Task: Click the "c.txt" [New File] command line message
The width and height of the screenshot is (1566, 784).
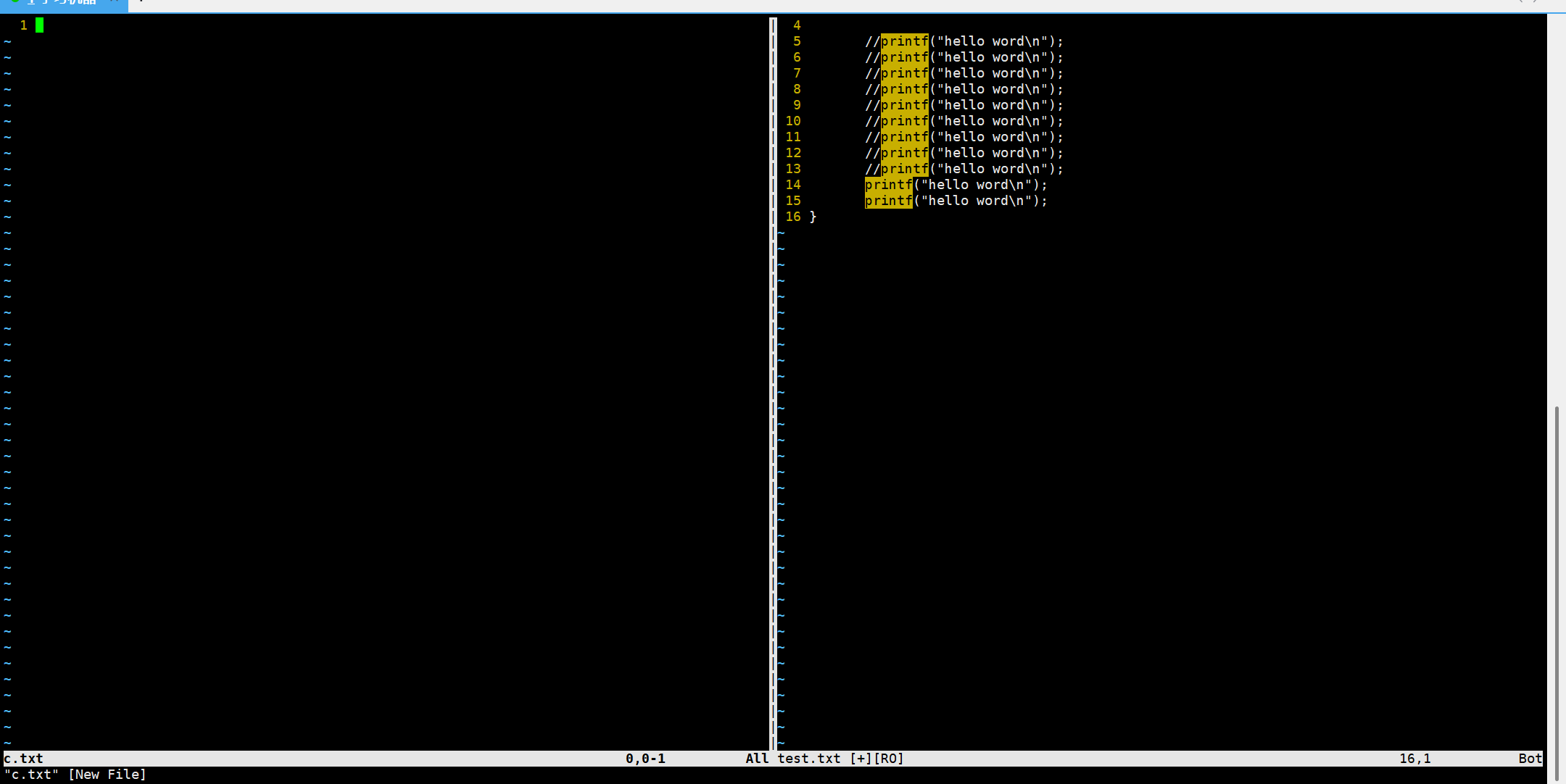Action: tap(75, 775)
